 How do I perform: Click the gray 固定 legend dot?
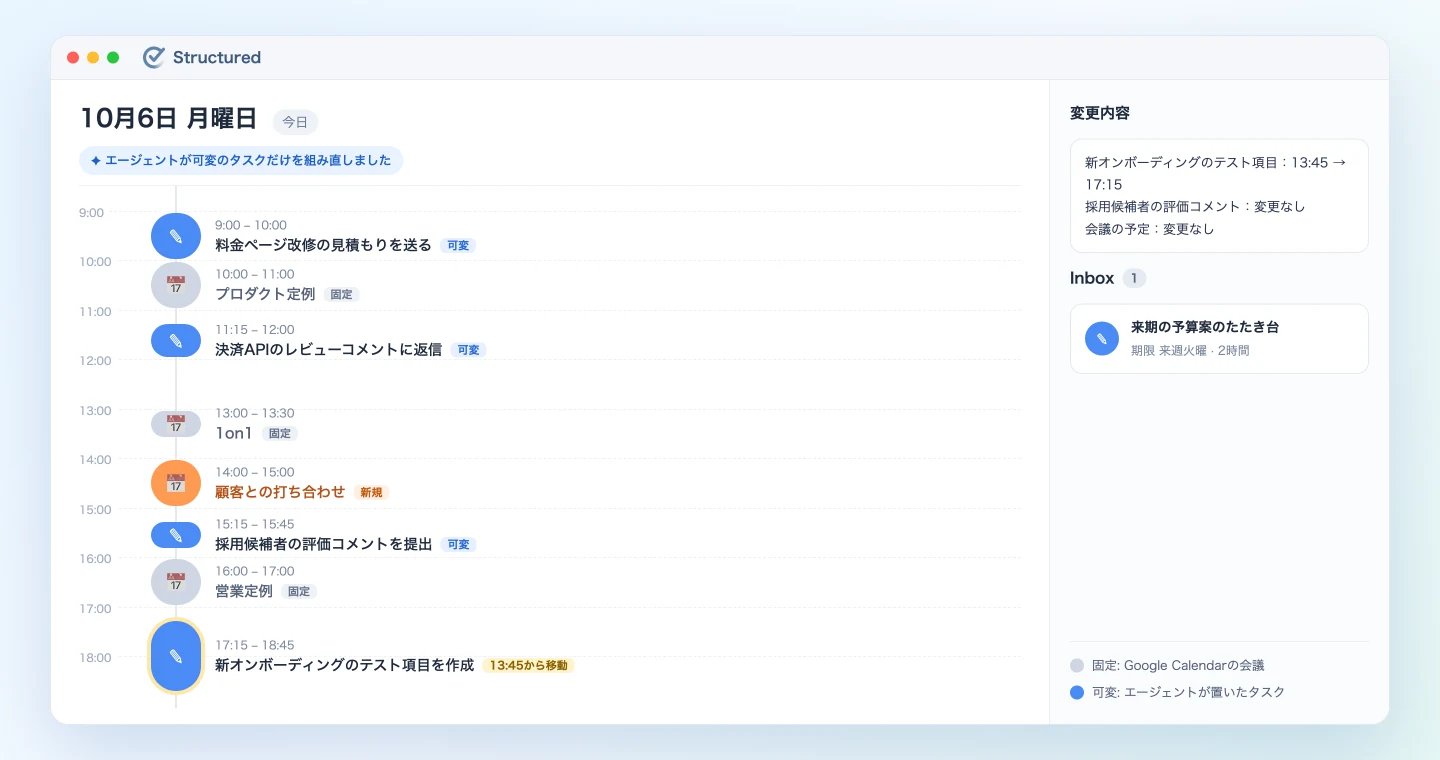point(1077,665)
